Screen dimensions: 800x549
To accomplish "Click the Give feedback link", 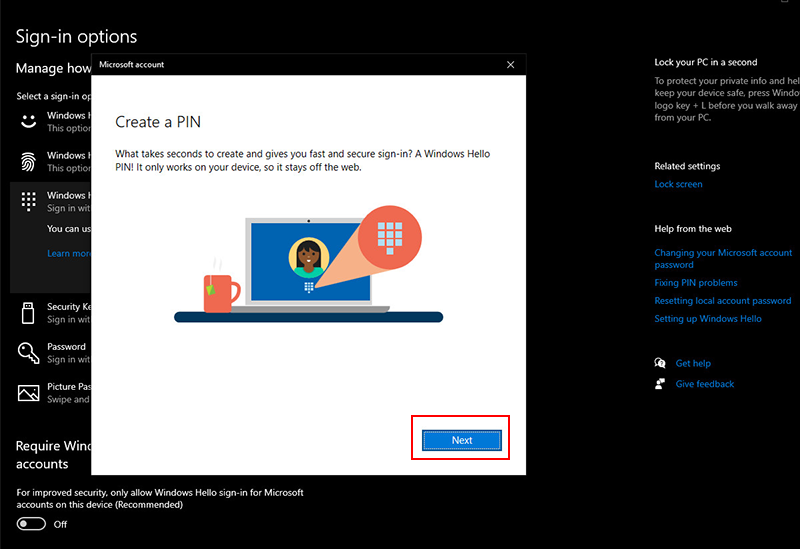I will (705, 384).
